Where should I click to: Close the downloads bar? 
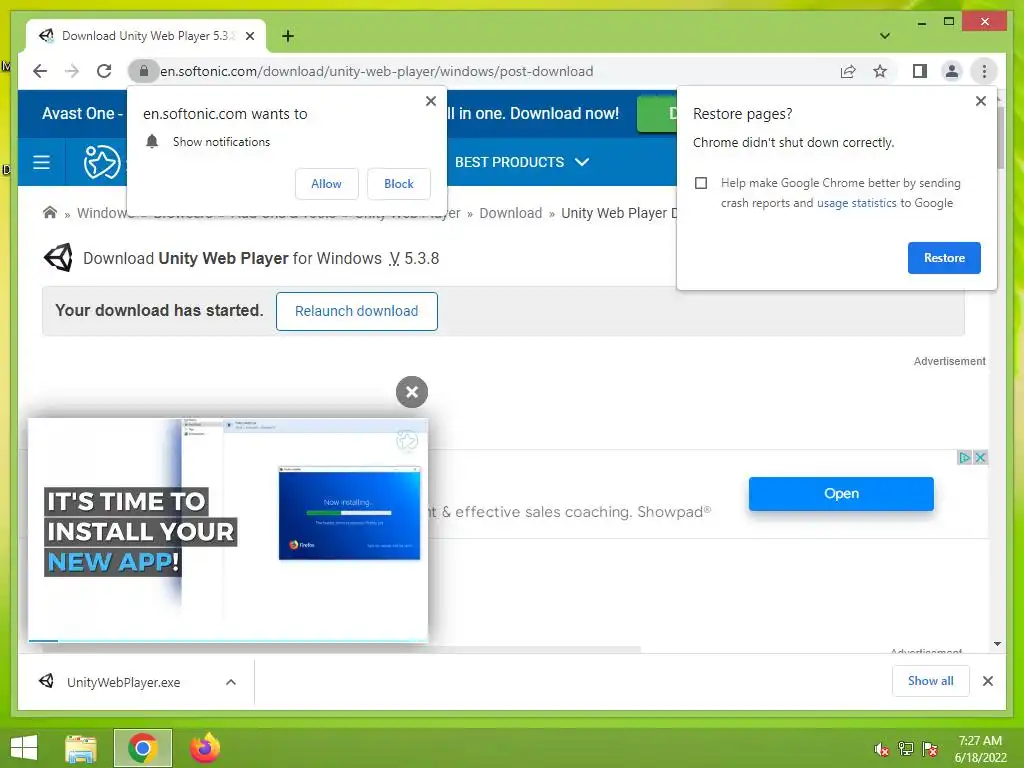click(987, 681)
